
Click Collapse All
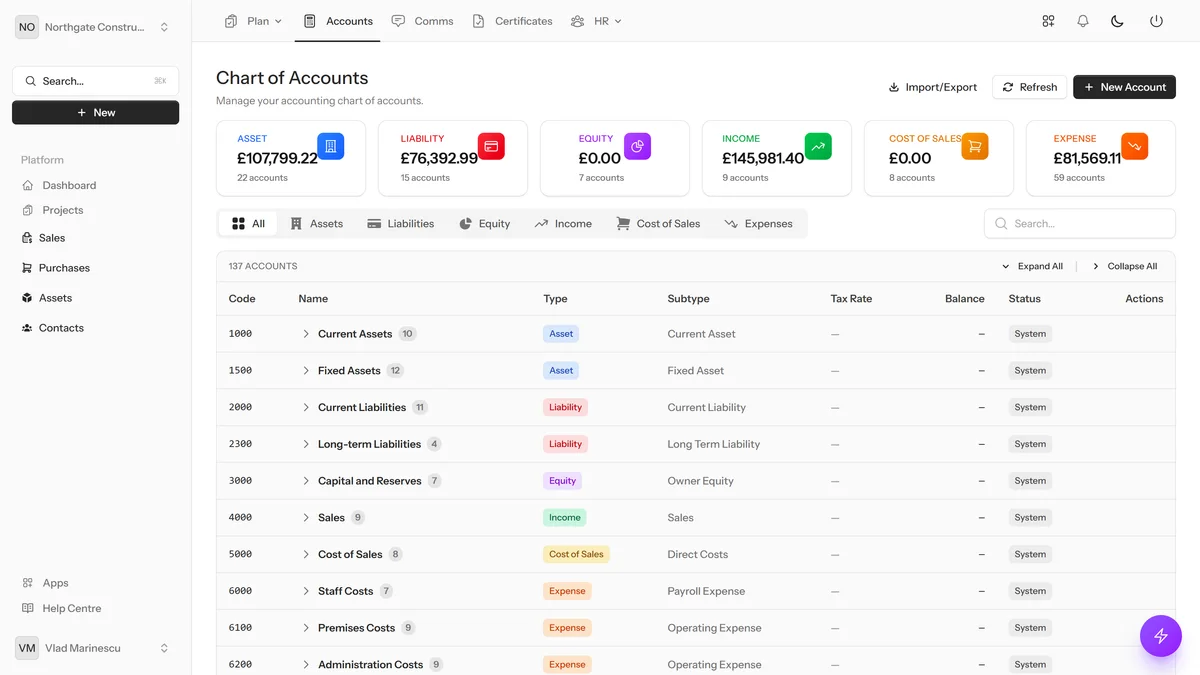pos(1124,266)
